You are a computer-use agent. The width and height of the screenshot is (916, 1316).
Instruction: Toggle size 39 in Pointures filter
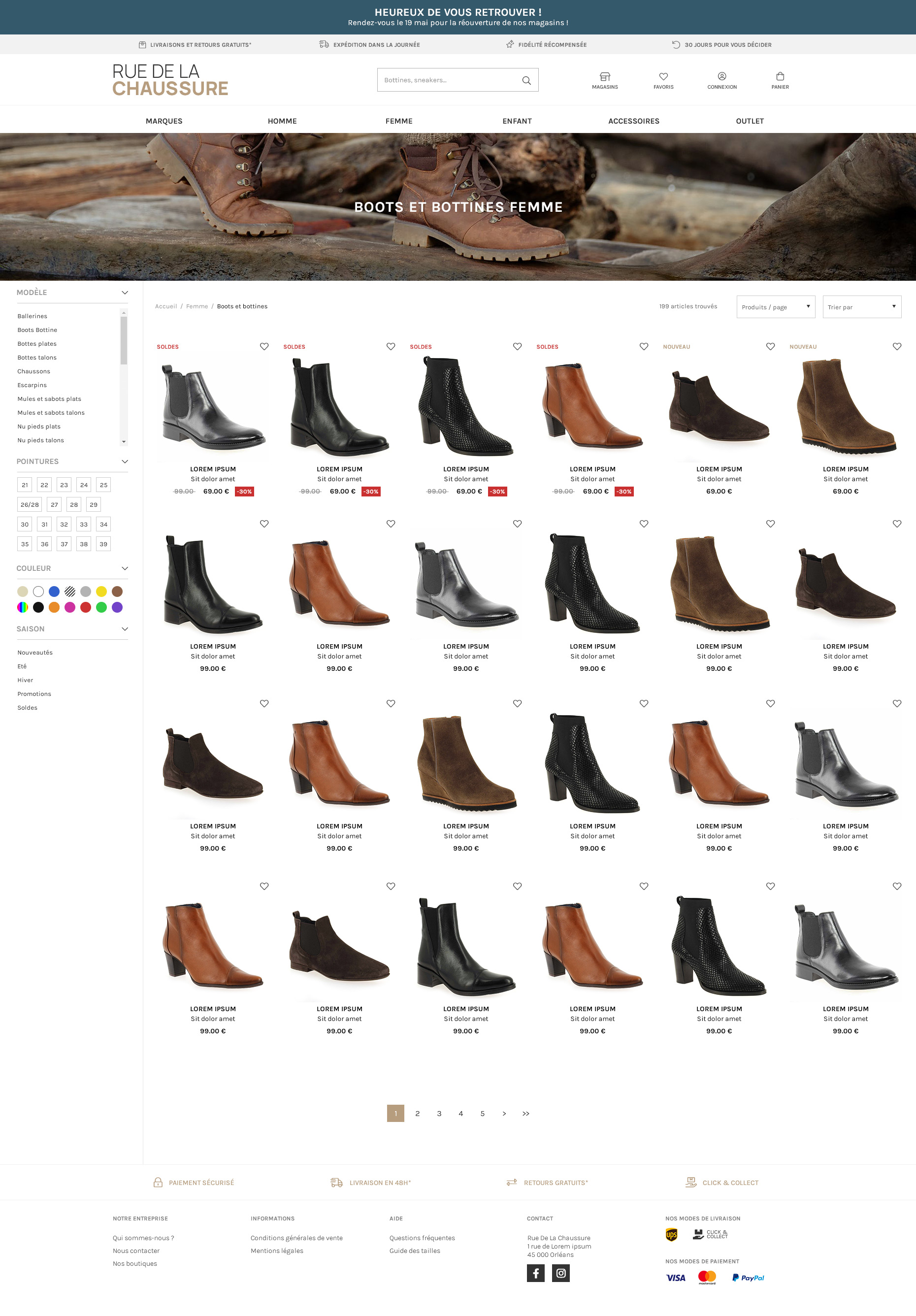pyautogui.click(x=103, y=544)
